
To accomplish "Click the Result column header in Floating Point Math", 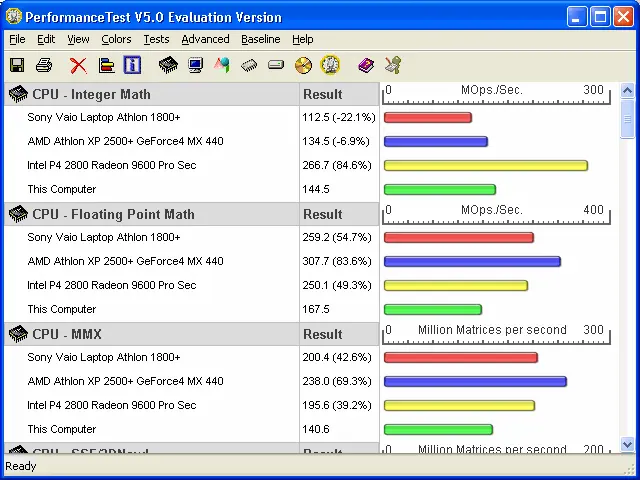I will point(339,214).
